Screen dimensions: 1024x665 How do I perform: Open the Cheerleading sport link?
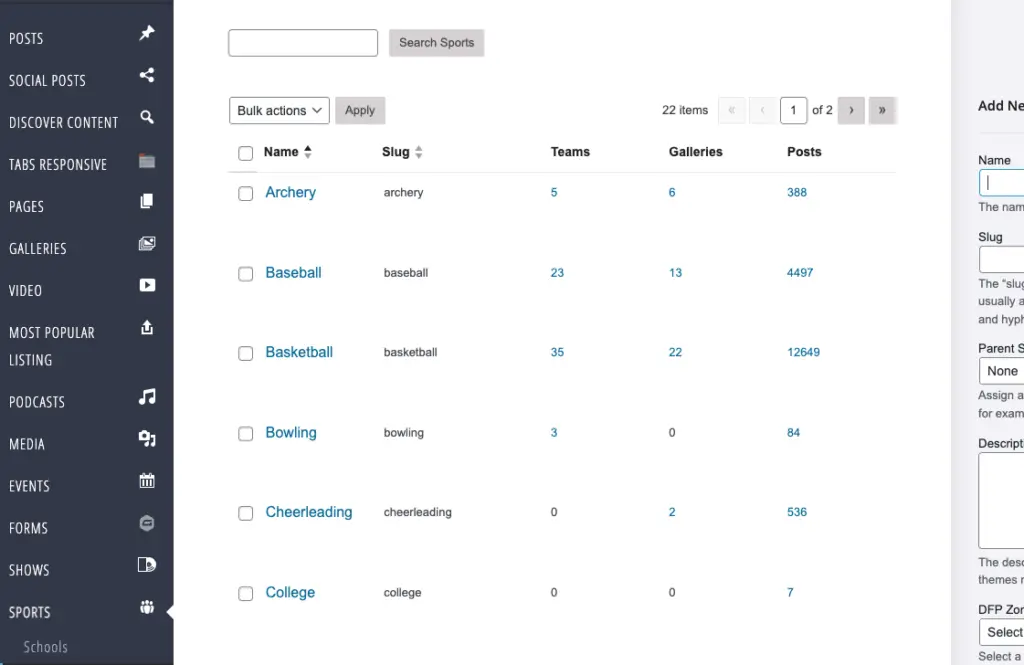(x=308, y=512)
